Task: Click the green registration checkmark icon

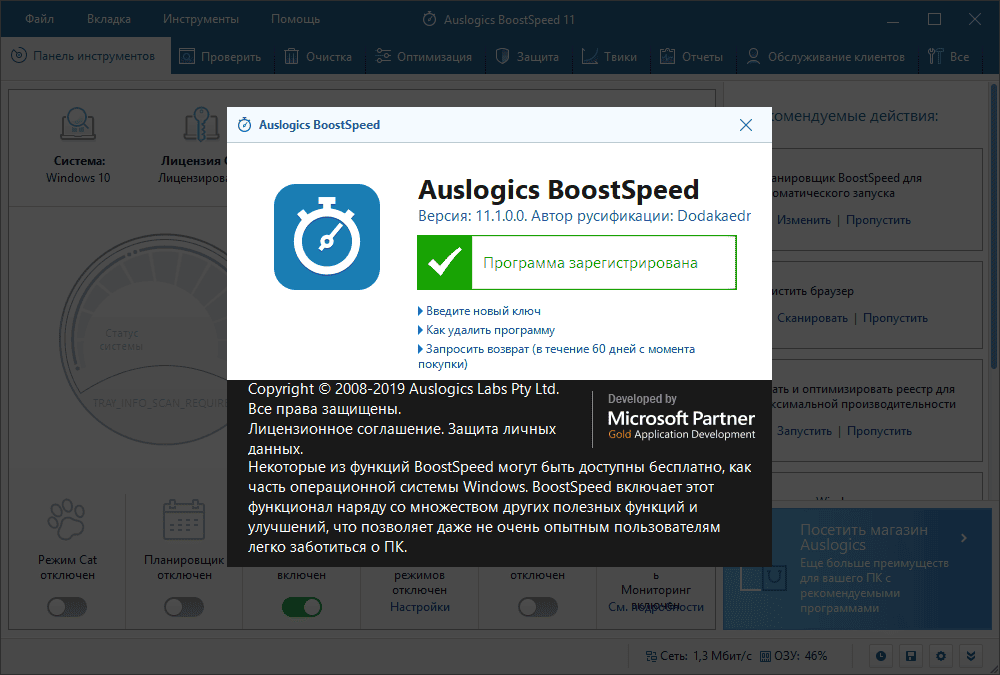Action: (x=445, y=263)
